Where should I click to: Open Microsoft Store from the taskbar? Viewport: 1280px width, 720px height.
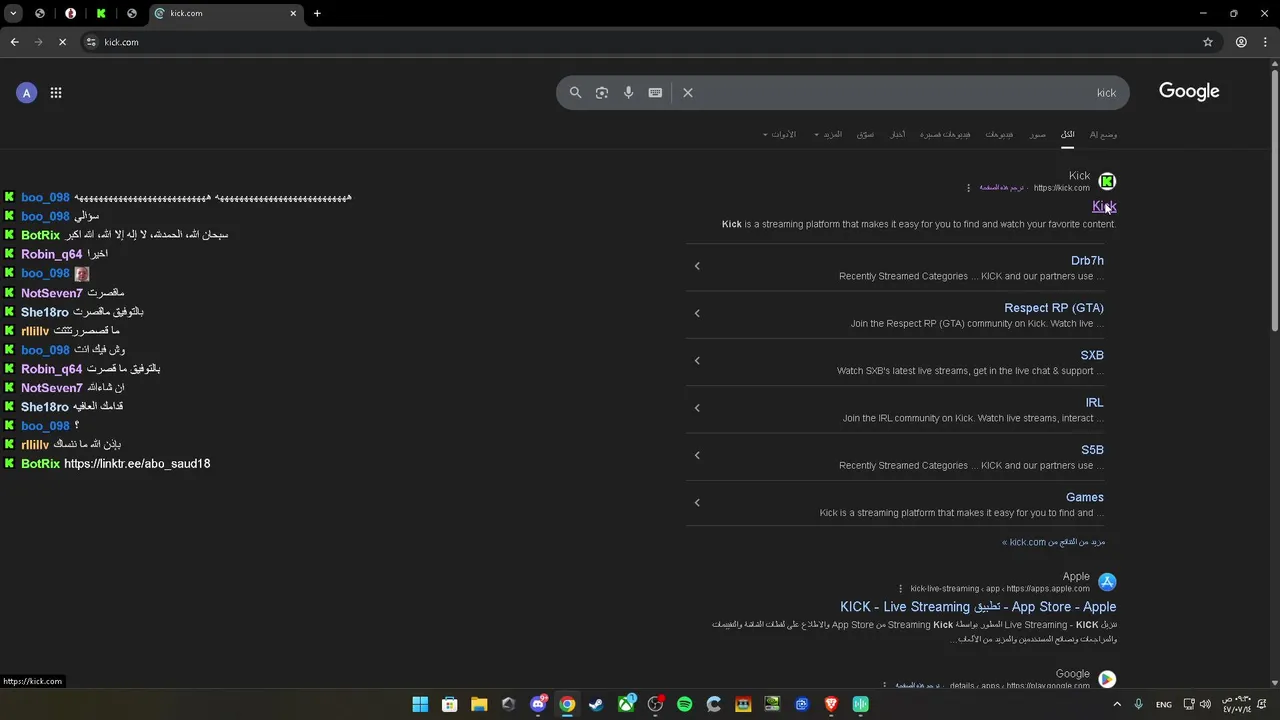pos(449,704)
